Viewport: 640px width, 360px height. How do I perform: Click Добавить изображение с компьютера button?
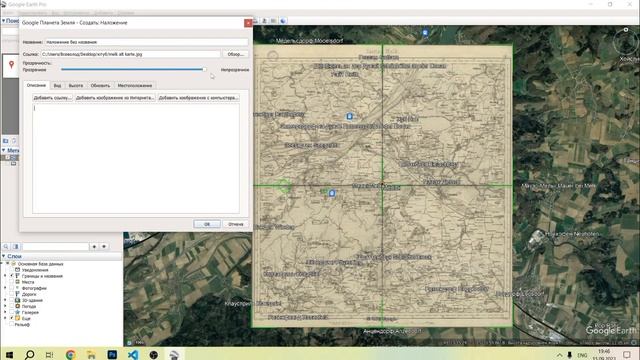tap(198, 98)
